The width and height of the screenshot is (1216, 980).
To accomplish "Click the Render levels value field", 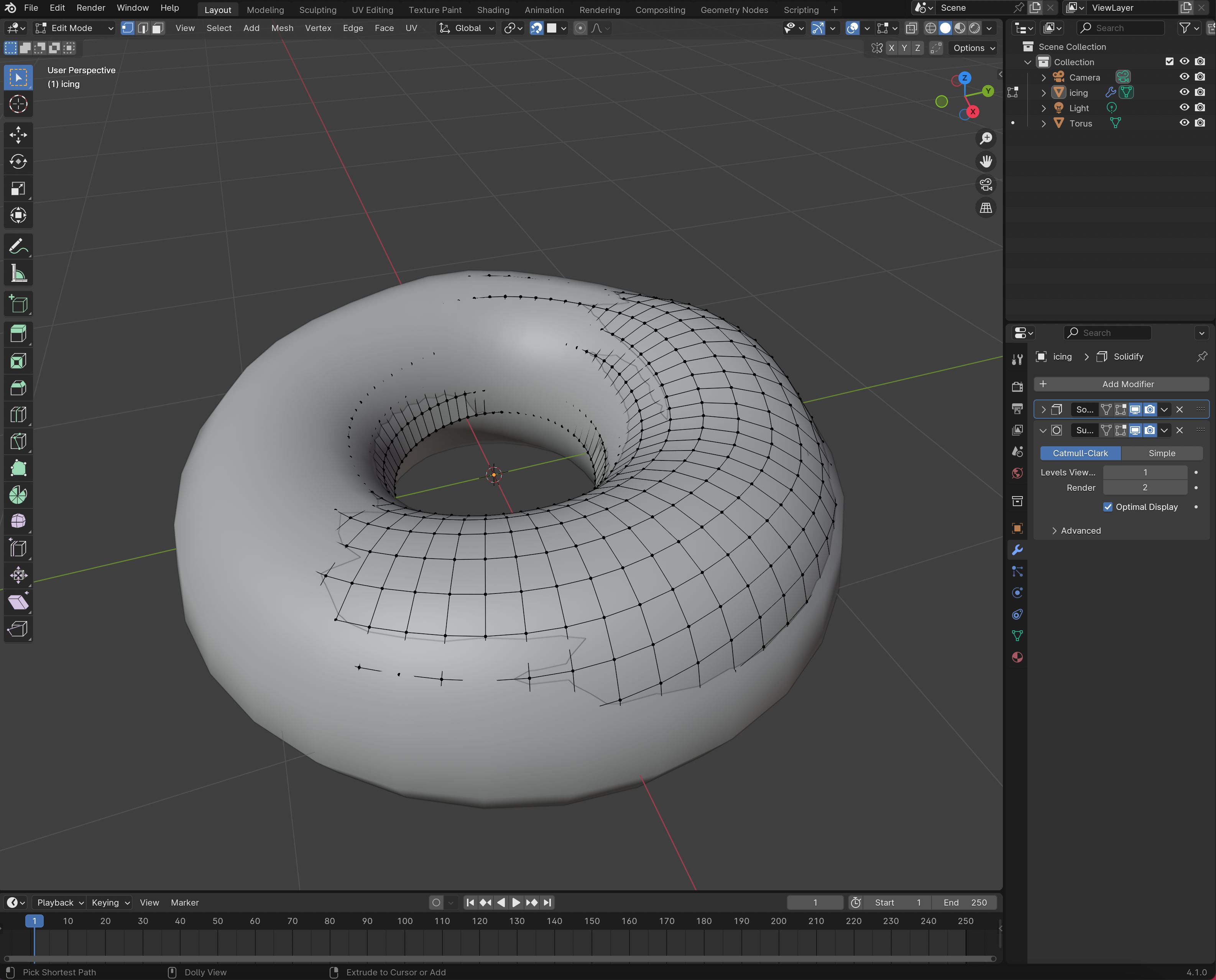I will click(x=1145, y=488).
